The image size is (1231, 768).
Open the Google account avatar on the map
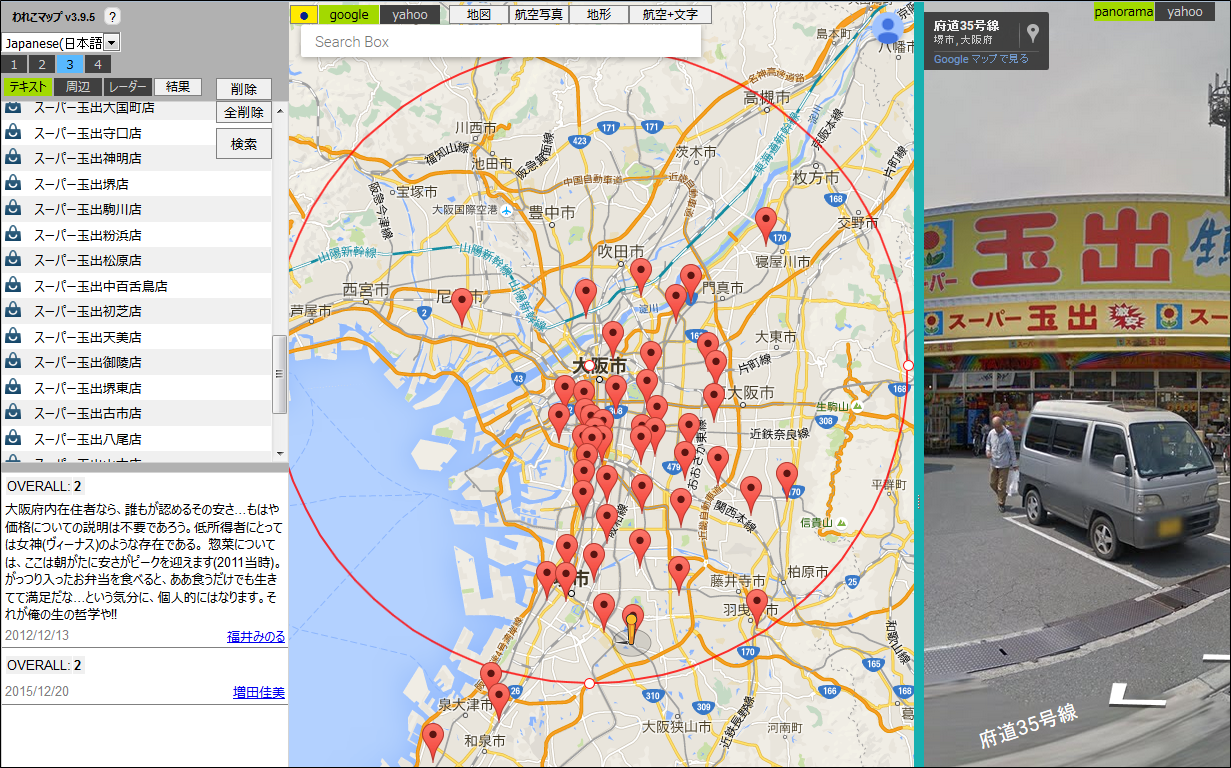click(887, 30)
